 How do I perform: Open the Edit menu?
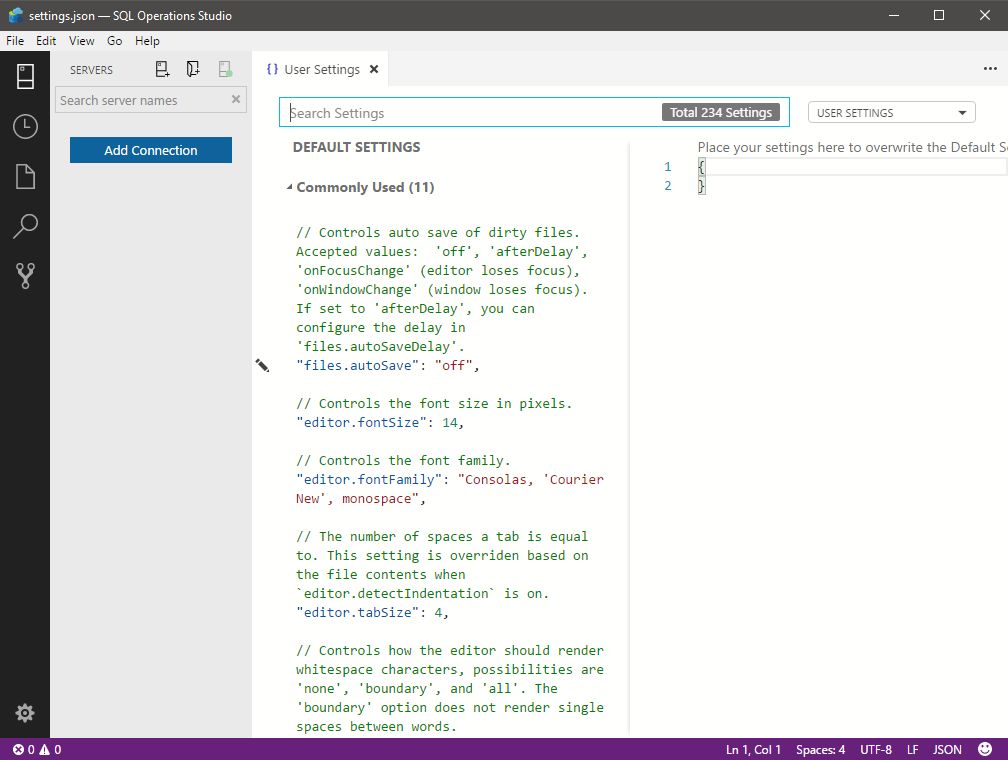[x=46, y=41]
